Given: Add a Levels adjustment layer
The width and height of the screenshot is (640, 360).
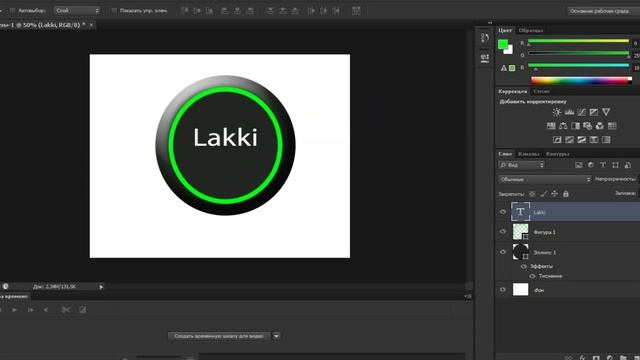Looking at the screenshot, I should pyautogui.click(x=569, y=112).
